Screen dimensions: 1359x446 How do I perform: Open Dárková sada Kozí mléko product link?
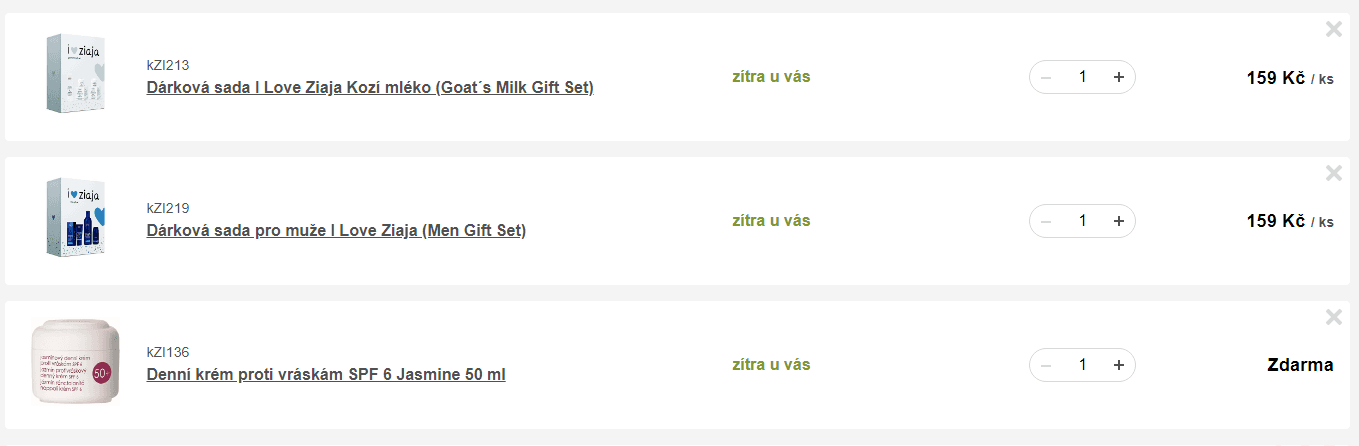tap(370, 88)
